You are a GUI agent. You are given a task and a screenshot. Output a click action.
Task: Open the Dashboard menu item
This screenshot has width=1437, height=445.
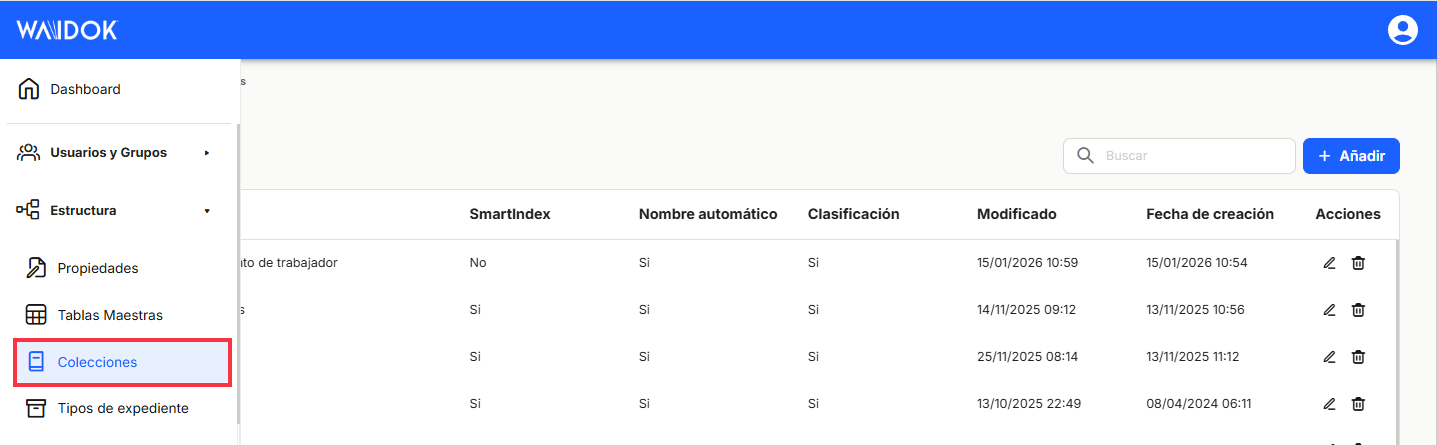[x=85, y=89]
